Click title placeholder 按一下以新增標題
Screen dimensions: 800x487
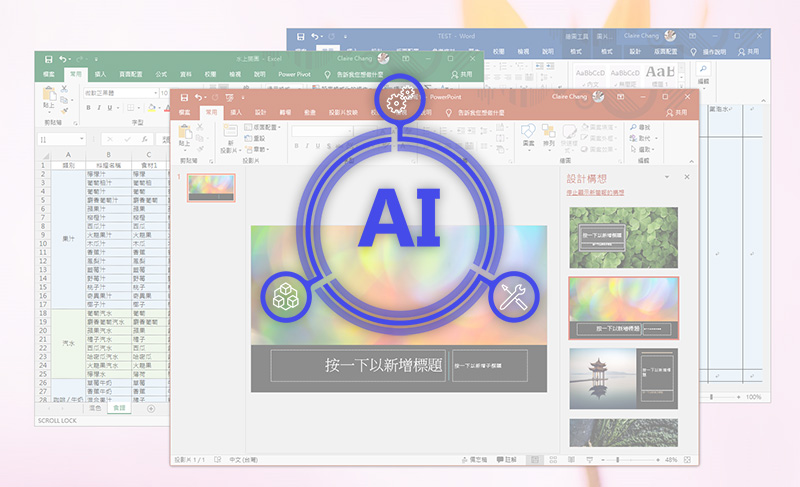pos(358,365)
